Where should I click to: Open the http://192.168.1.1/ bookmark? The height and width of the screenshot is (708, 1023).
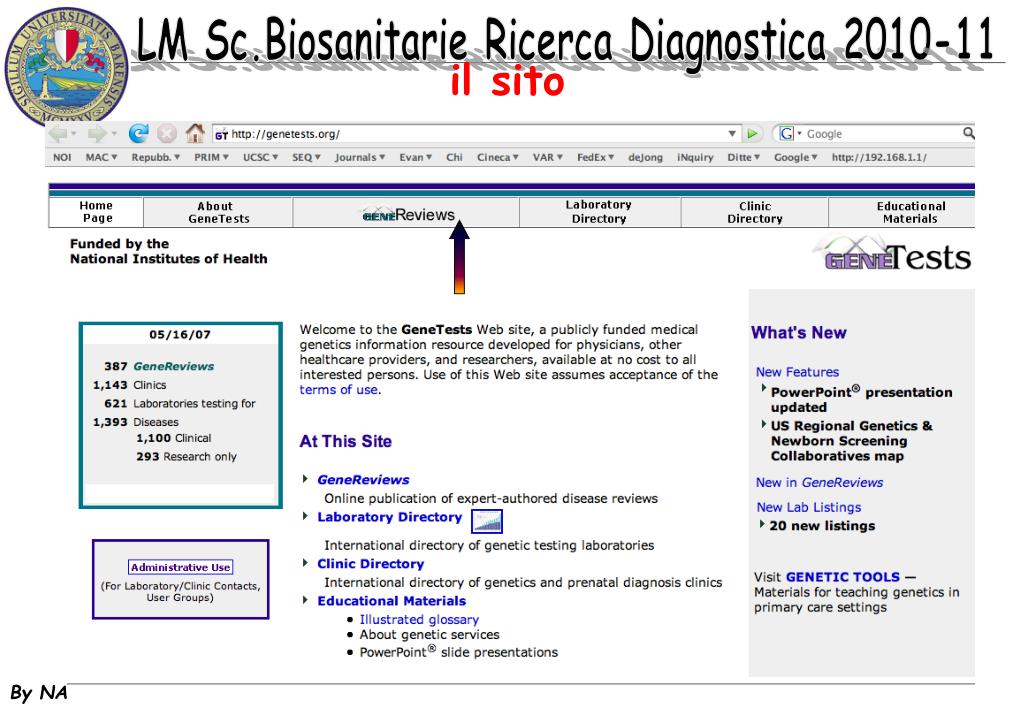(879, 157)
